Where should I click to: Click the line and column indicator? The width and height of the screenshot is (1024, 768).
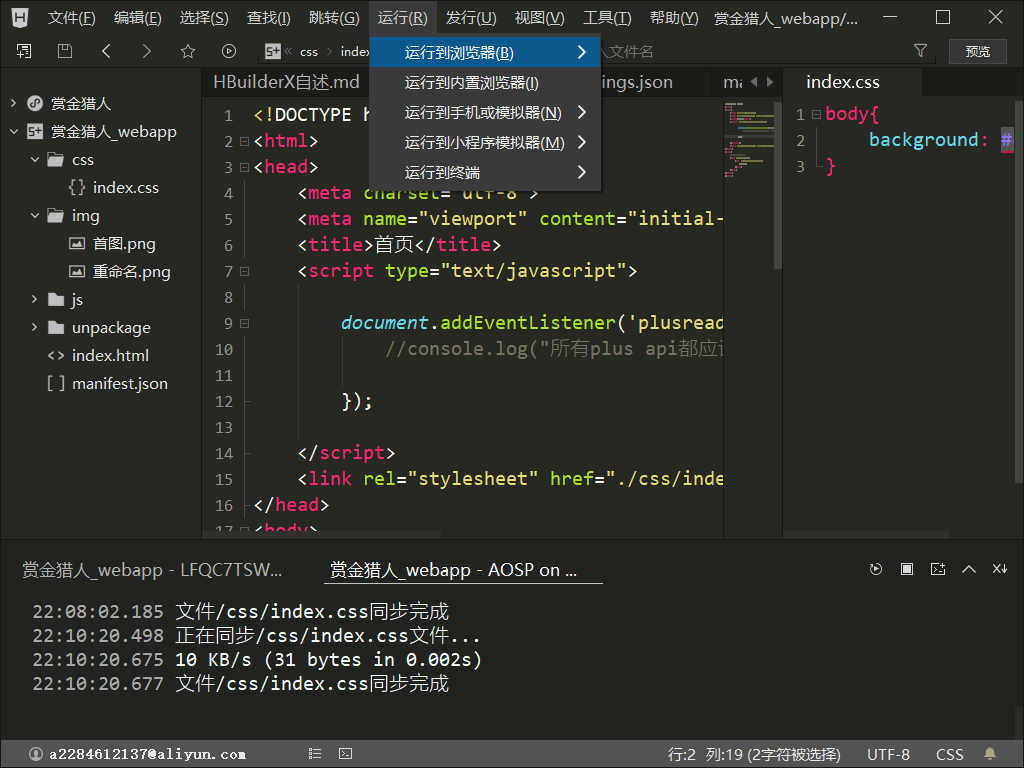coord(754,754)
